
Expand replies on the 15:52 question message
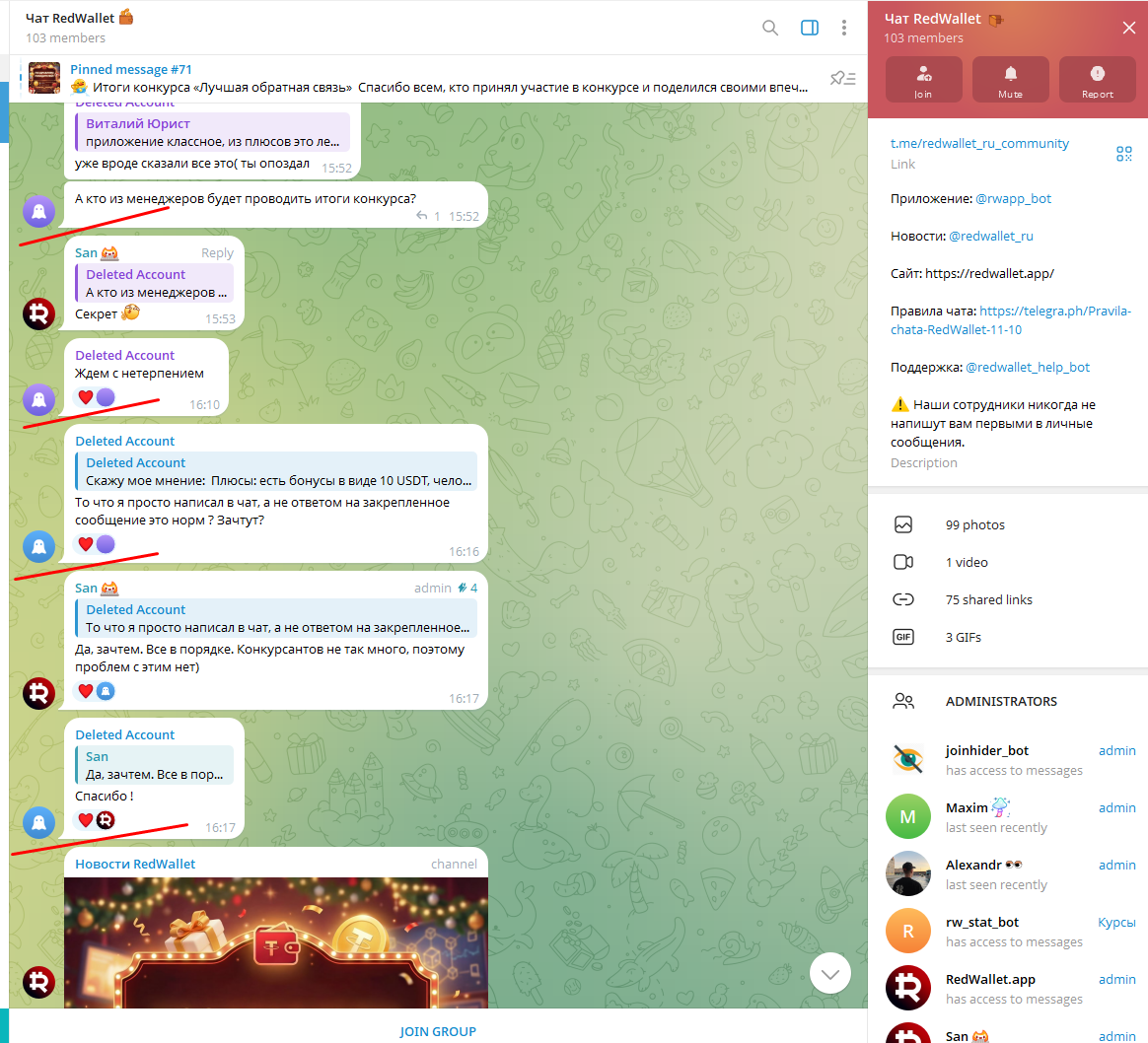click(428, 216)
